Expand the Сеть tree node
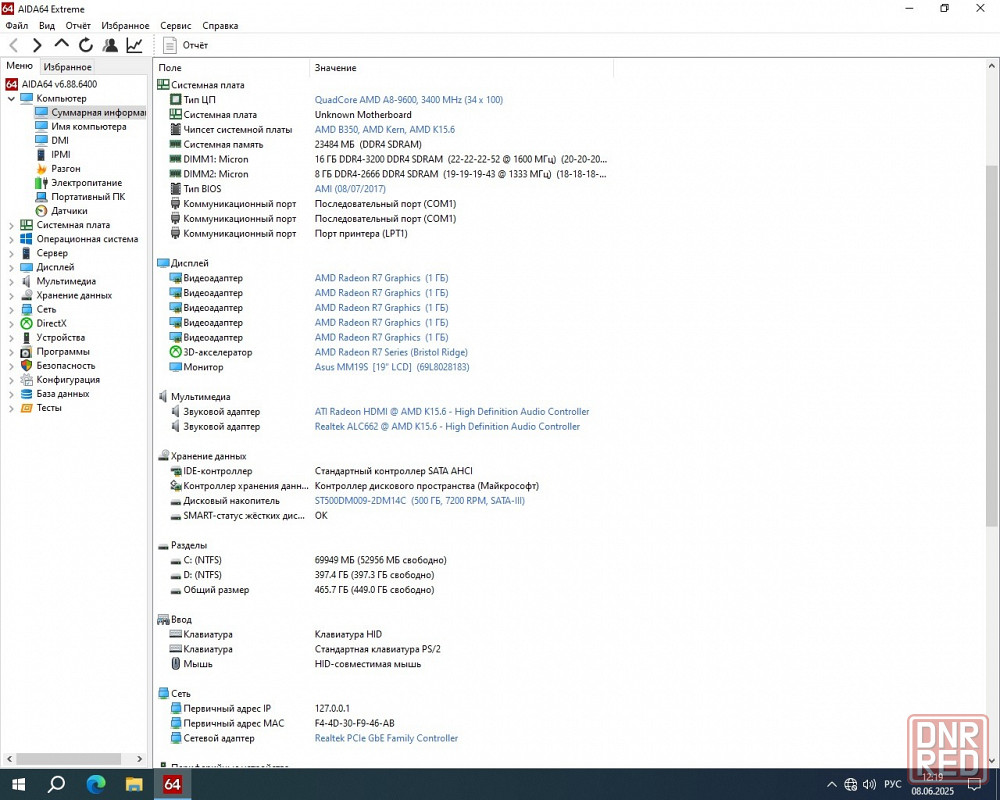1000x800 pixels. (11, 309)
